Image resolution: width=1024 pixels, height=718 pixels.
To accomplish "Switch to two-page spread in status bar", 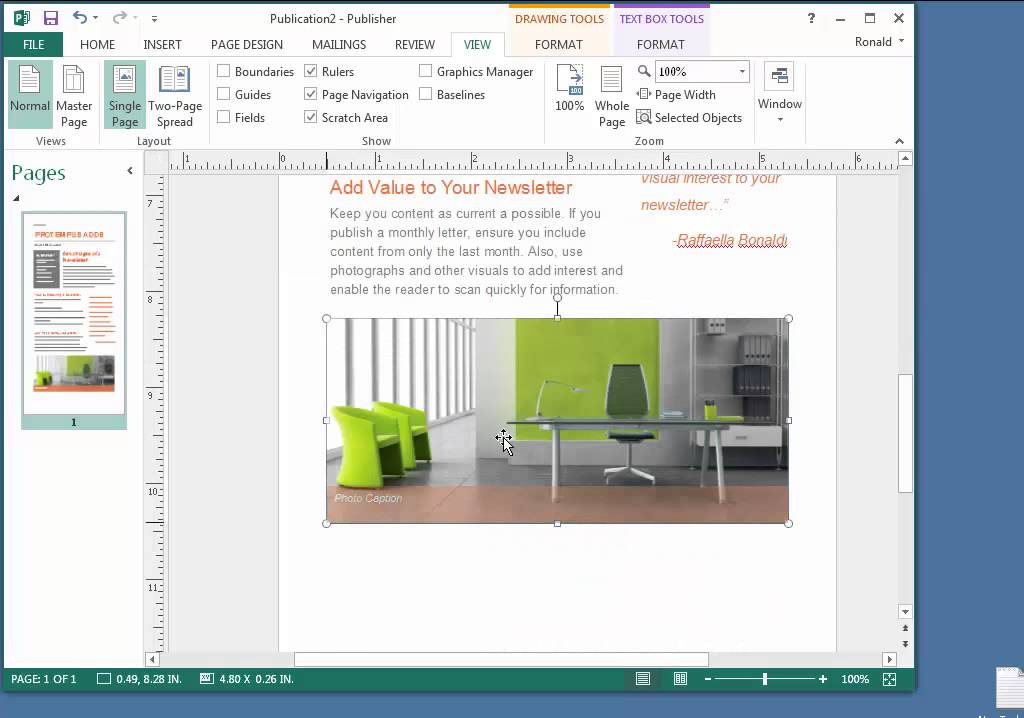I will coord(680,679).
